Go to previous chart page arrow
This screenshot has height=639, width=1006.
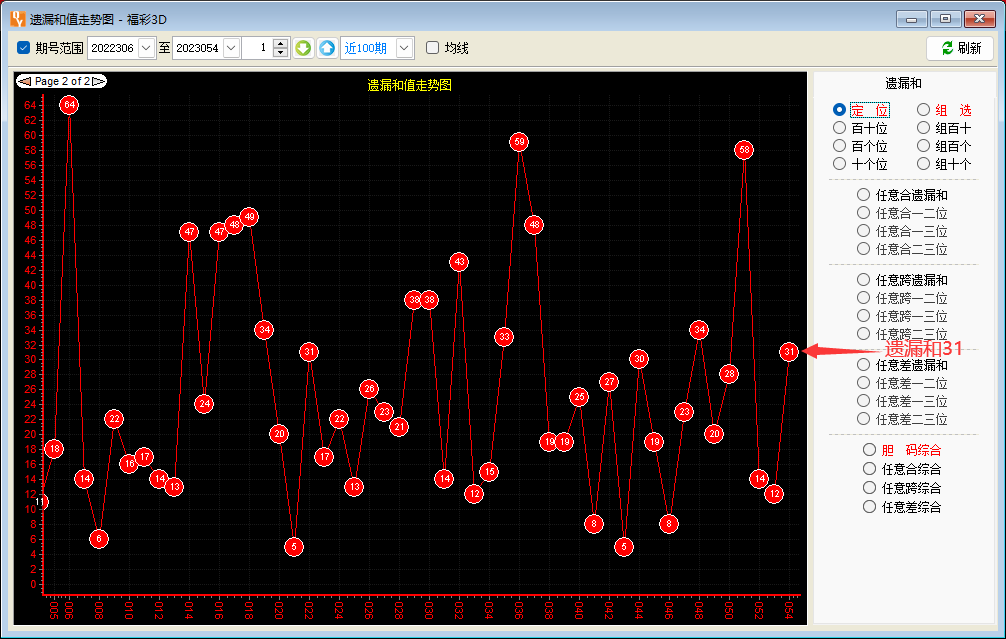25,81
